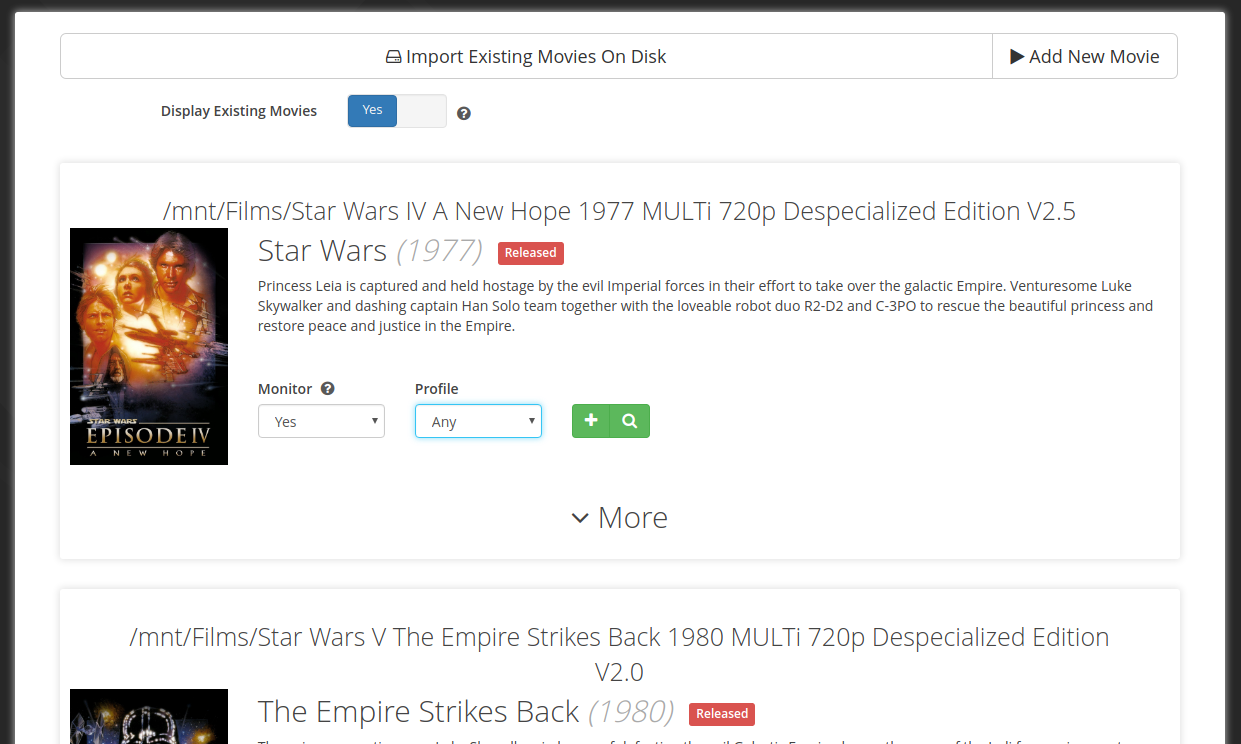1241x744 pixels.
Task: Click the chevron icon beside More
Action: (x=580, y=518)
